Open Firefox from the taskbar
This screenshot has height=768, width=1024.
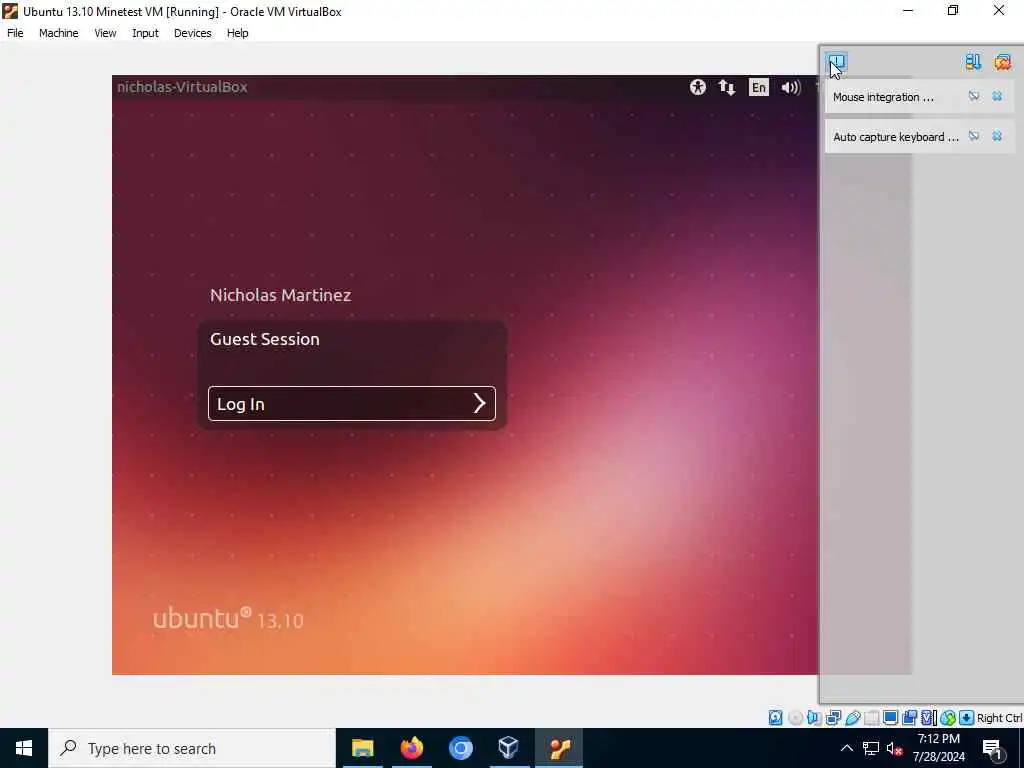411,748
